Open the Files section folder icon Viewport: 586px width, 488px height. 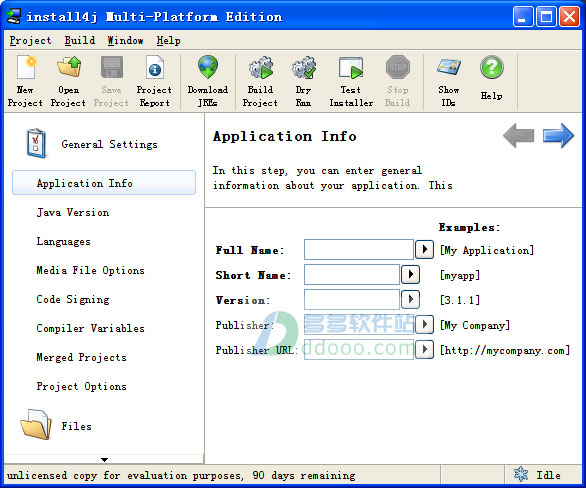36,424
